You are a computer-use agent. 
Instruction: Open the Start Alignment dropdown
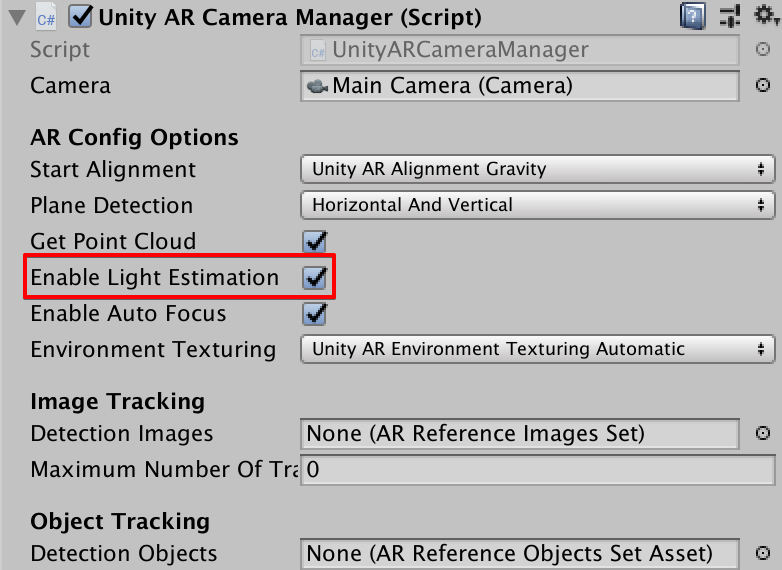538,169
